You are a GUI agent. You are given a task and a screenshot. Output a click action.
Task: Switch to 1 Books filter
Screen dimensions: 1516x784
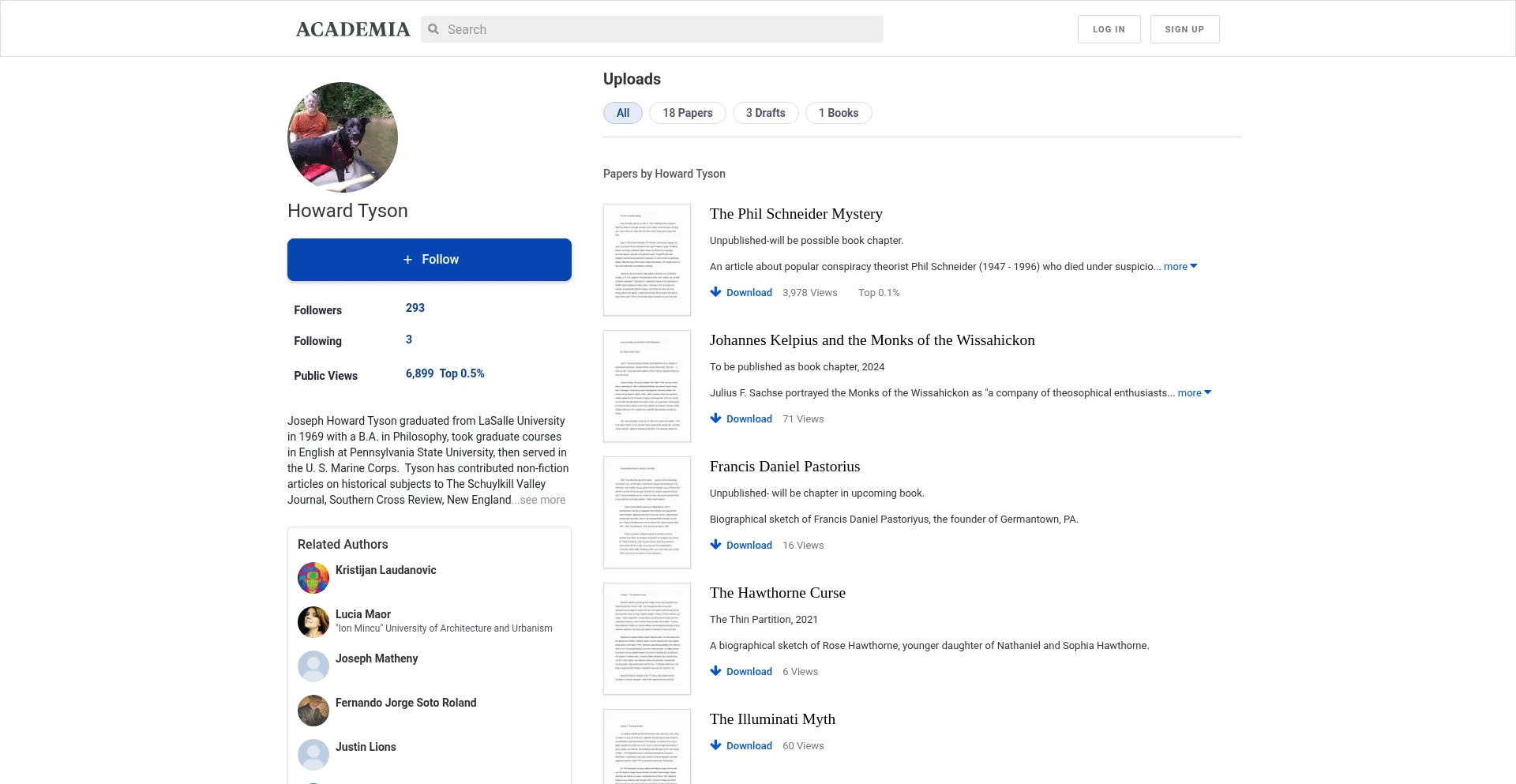pos(839,113)
